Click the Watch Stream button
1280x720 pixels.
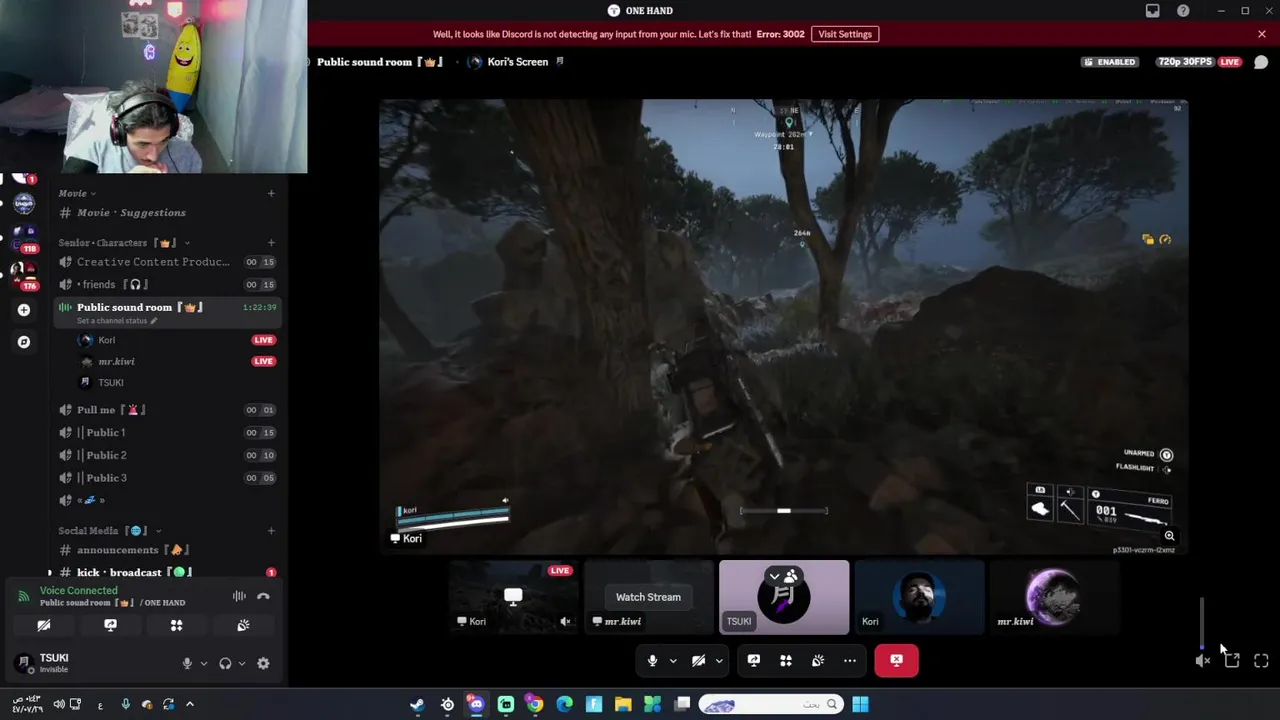click(648, 597)
